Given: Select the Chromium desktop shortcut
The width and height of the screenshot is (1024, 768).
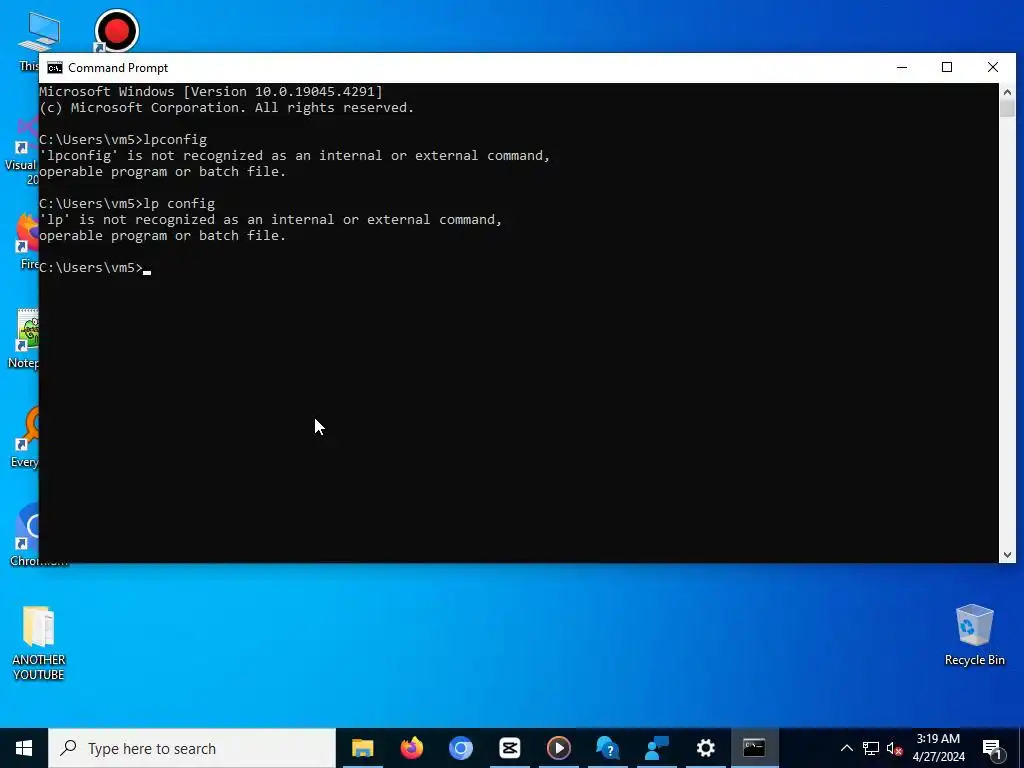Looking at the screenshot, I should click(x=25, y=534).
